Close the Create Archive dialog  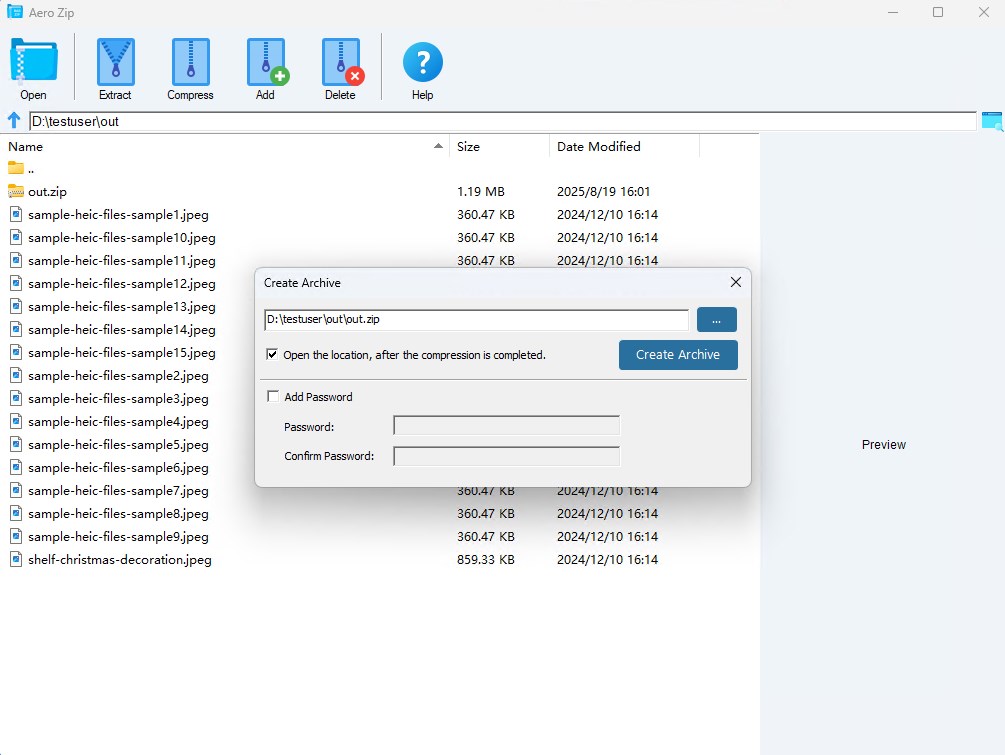point(736,282)
